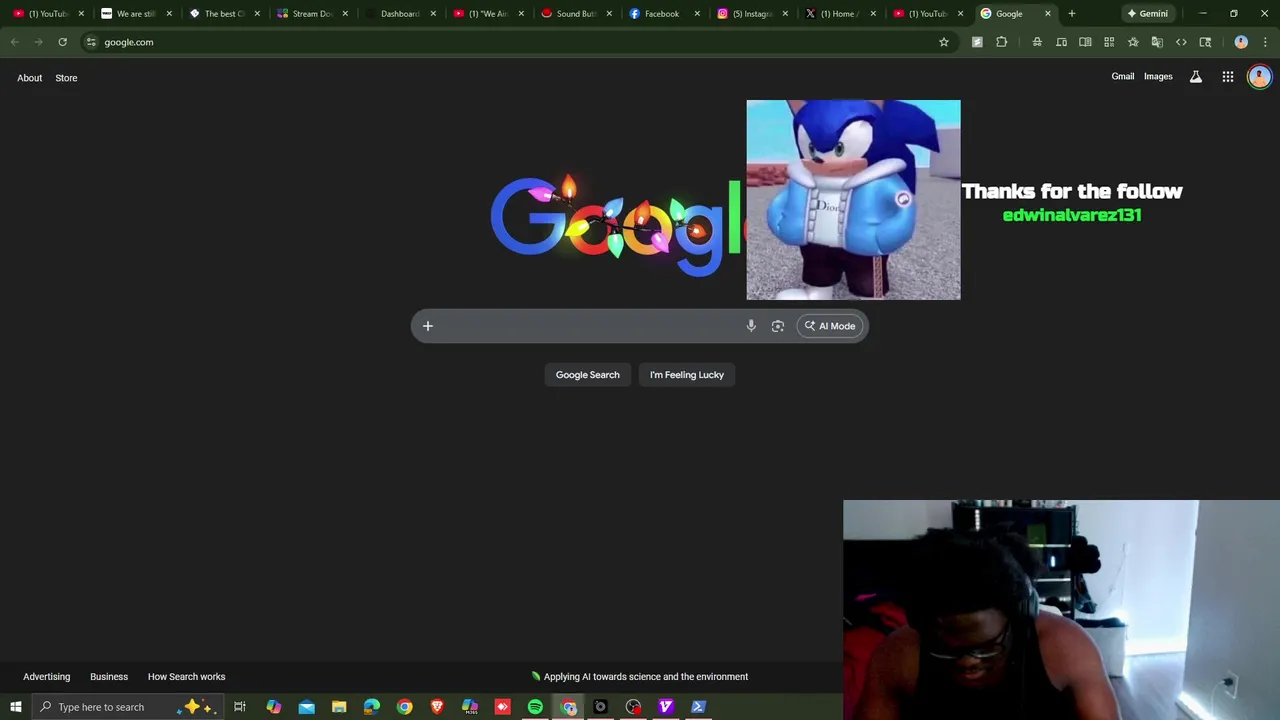Open Task View on taskbar
Screen dimensions: 1280x720
point(240,707)
